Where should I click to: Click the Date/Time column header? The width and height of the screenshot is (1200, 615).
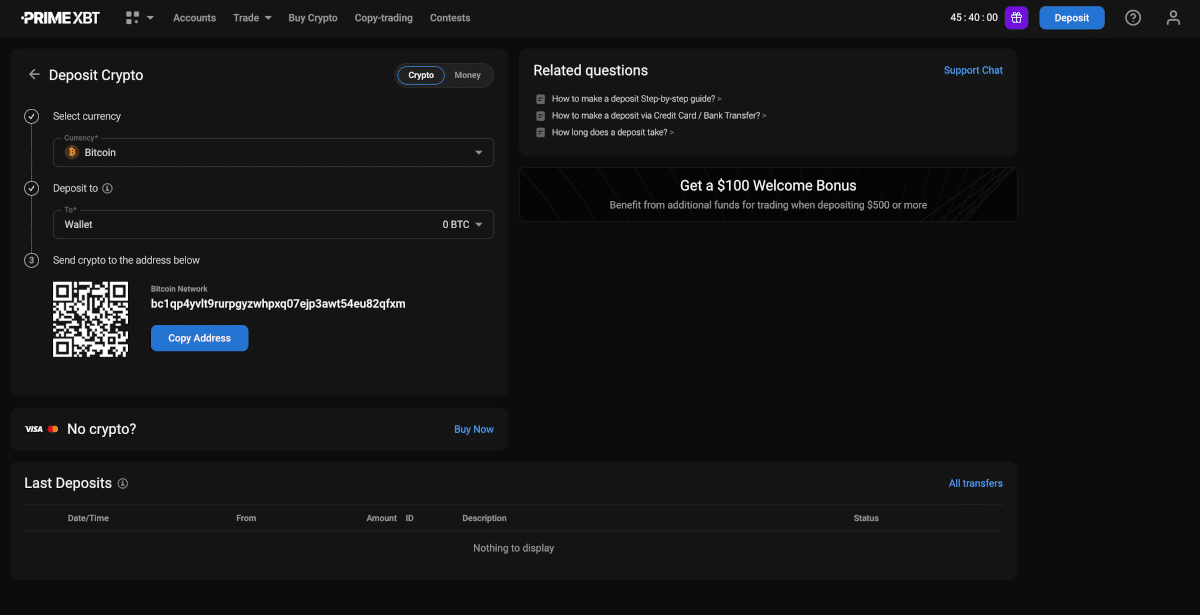coord(88,518)
